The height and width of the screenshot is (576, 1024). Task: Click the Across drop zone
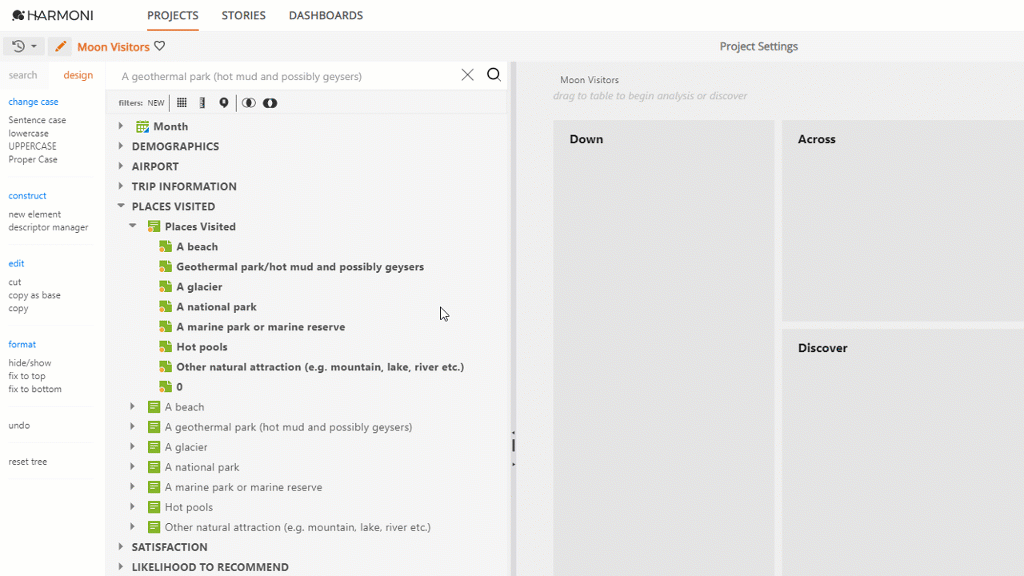(903, 221)
